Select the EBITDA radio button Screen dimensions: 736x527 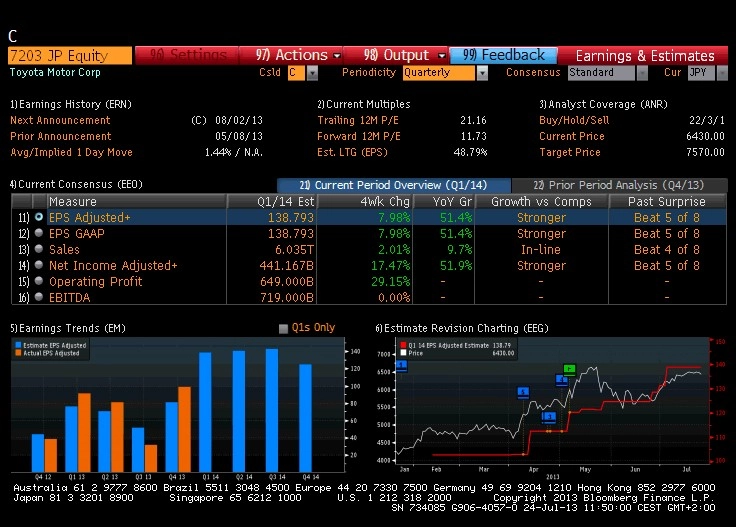(39, 297)
